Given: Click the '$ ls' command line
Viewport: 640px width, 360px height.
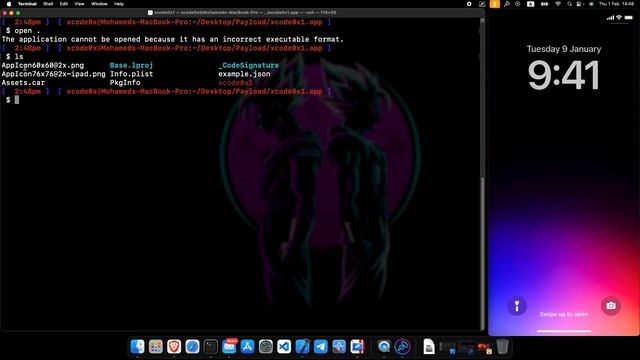Looking at the screenshot, I should tap(14, 57).
